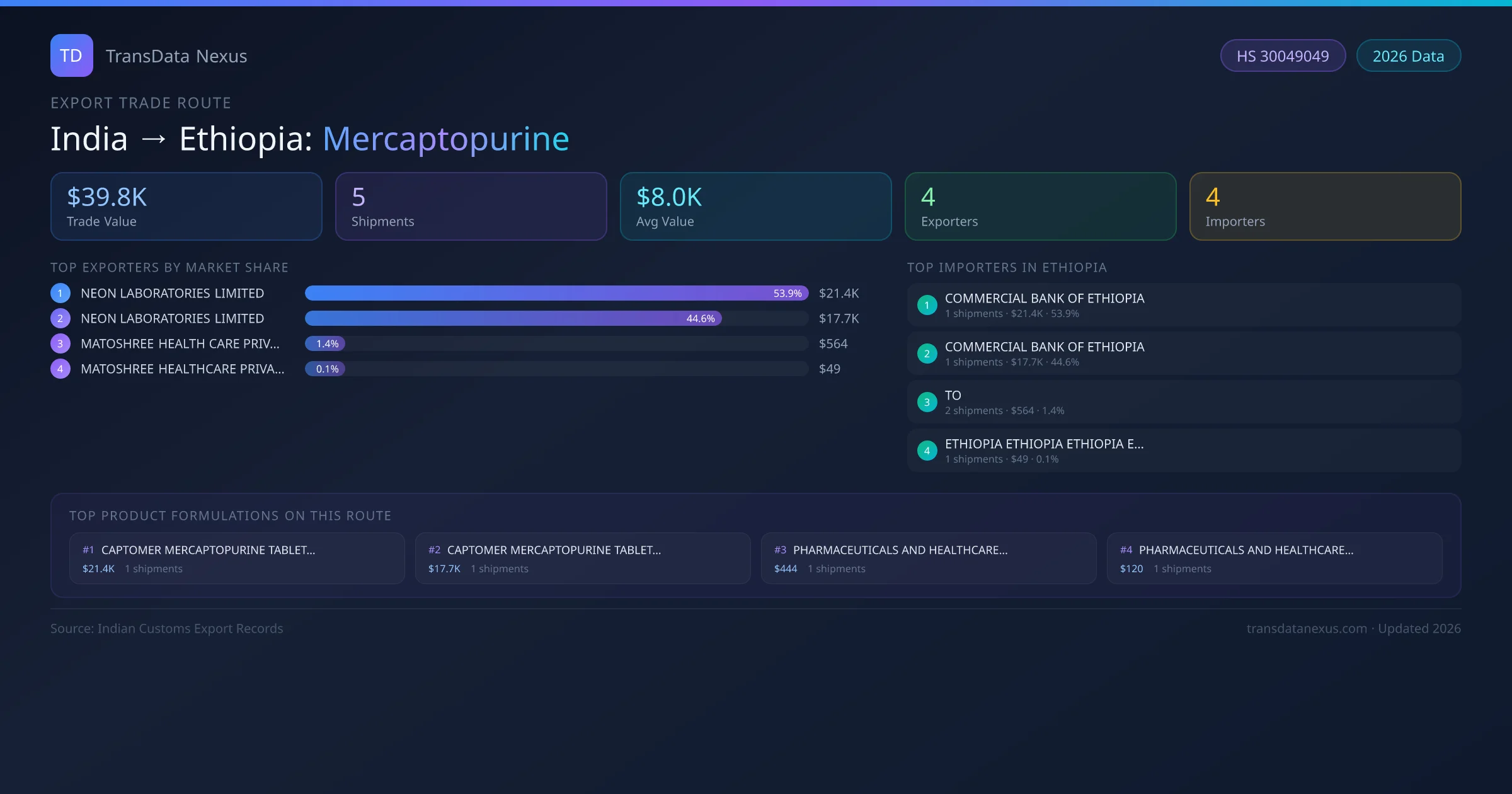
Task: Select the 5 Shipments stat card
Action: click(471, 207)
